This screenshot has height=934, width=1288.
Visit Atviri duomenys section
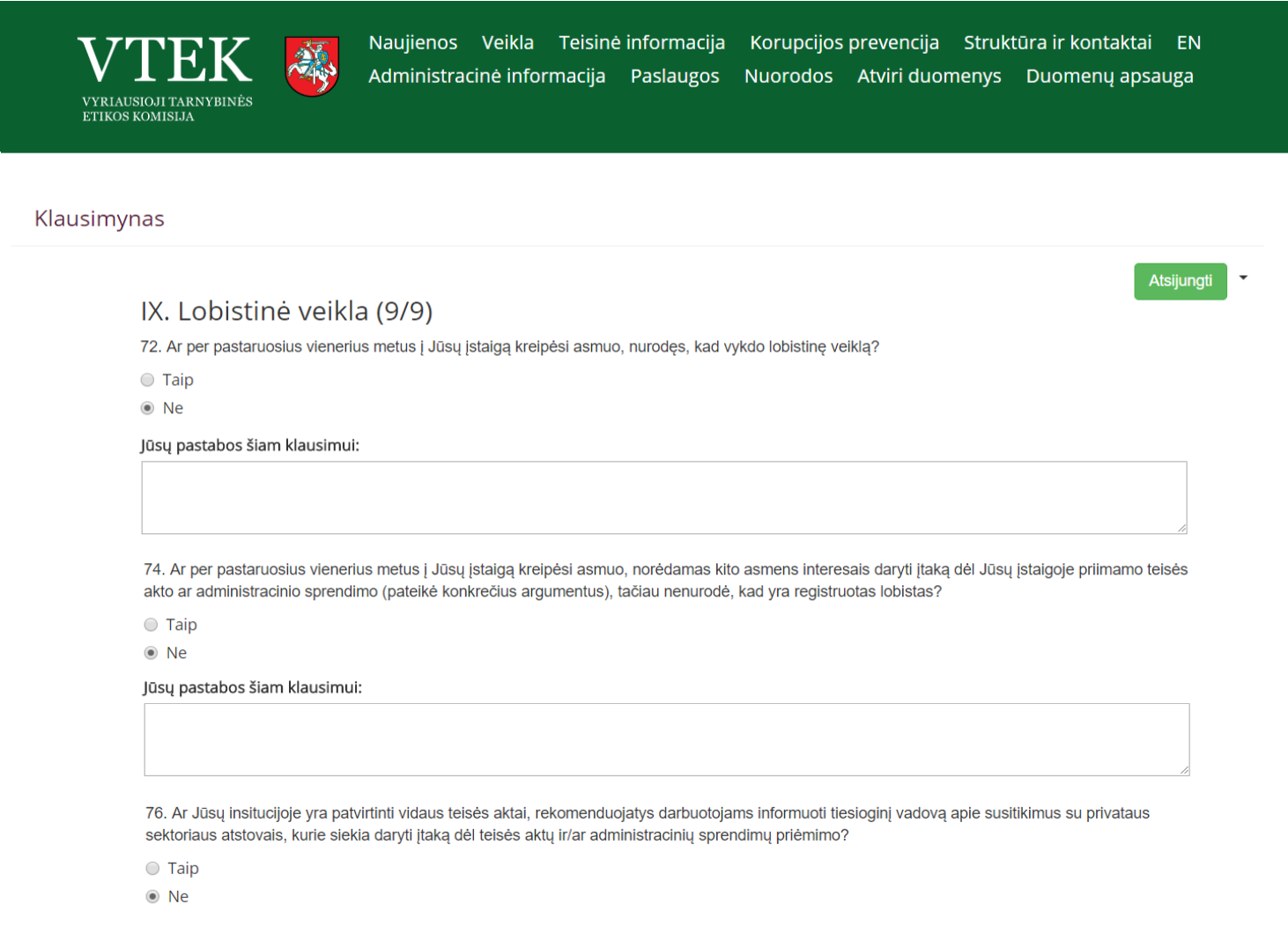(x=929, y=76)
